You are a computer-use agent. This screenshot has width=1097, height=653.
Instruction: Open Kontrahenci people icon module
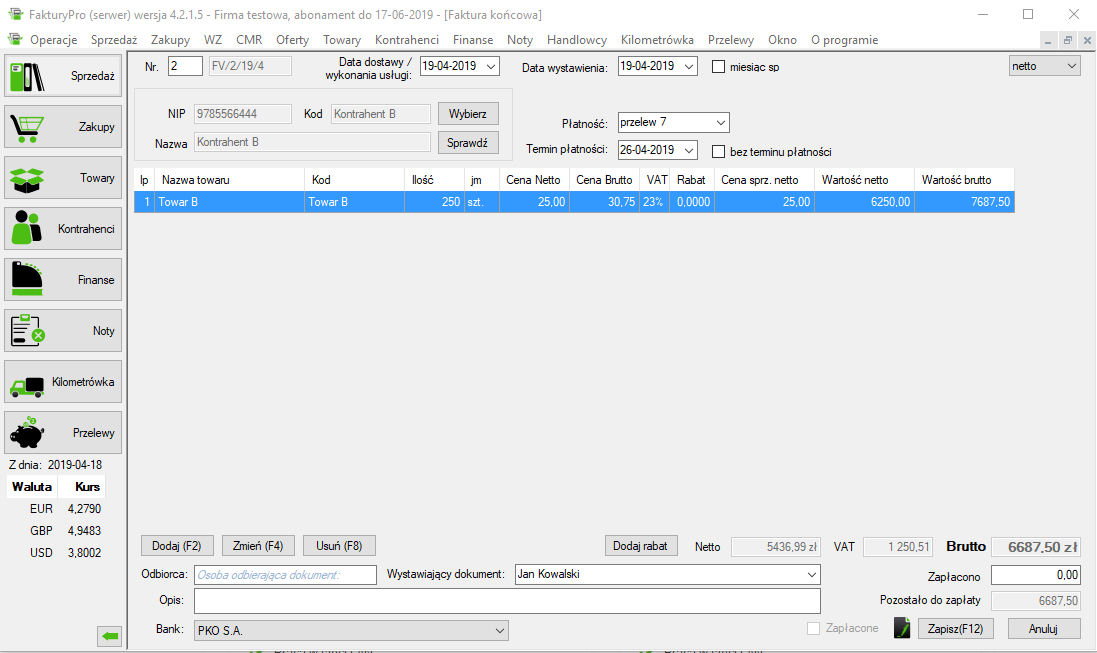click(x=63, y=229)
